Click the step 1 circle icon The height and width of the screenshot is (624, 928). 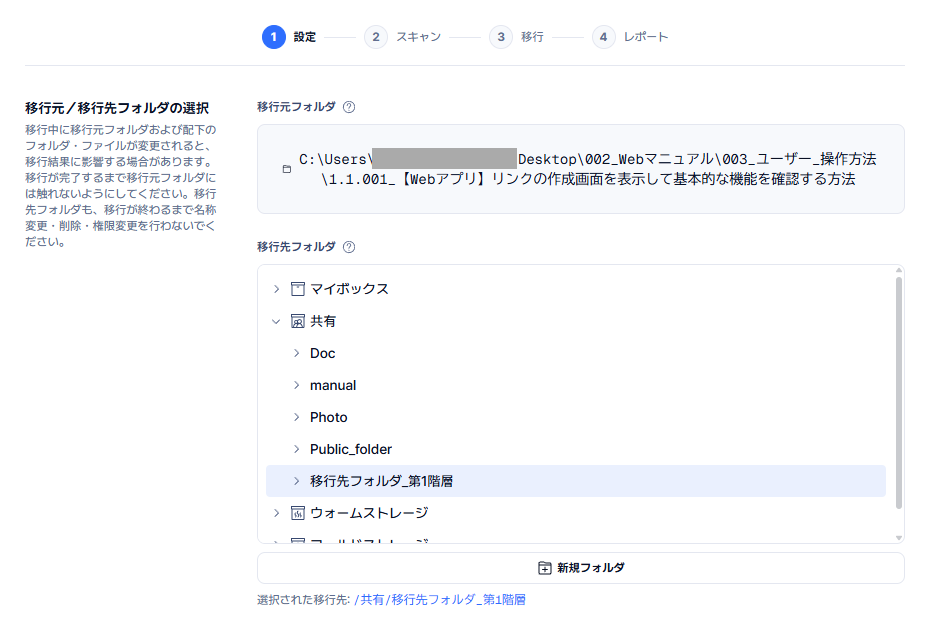[x=273, y=37]
